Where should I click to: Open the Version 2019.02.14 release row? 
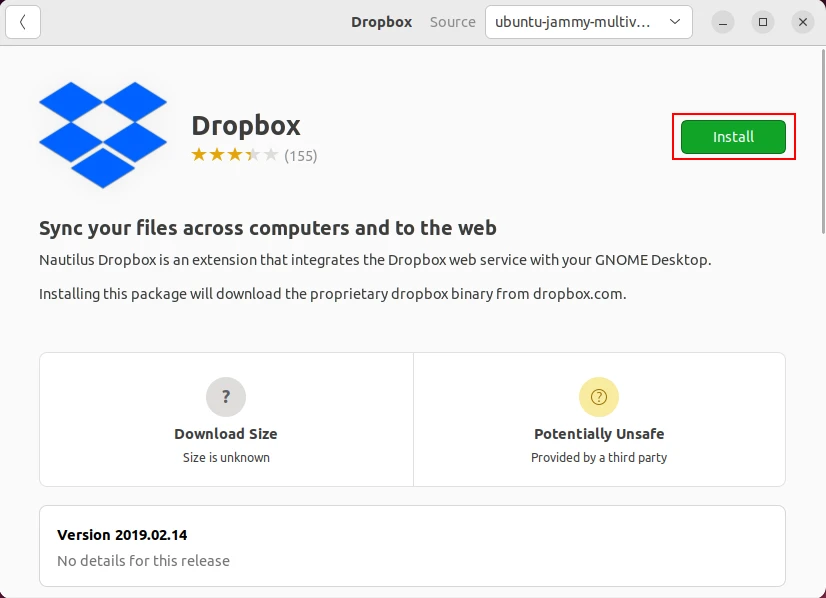click(x=412, y=546)
